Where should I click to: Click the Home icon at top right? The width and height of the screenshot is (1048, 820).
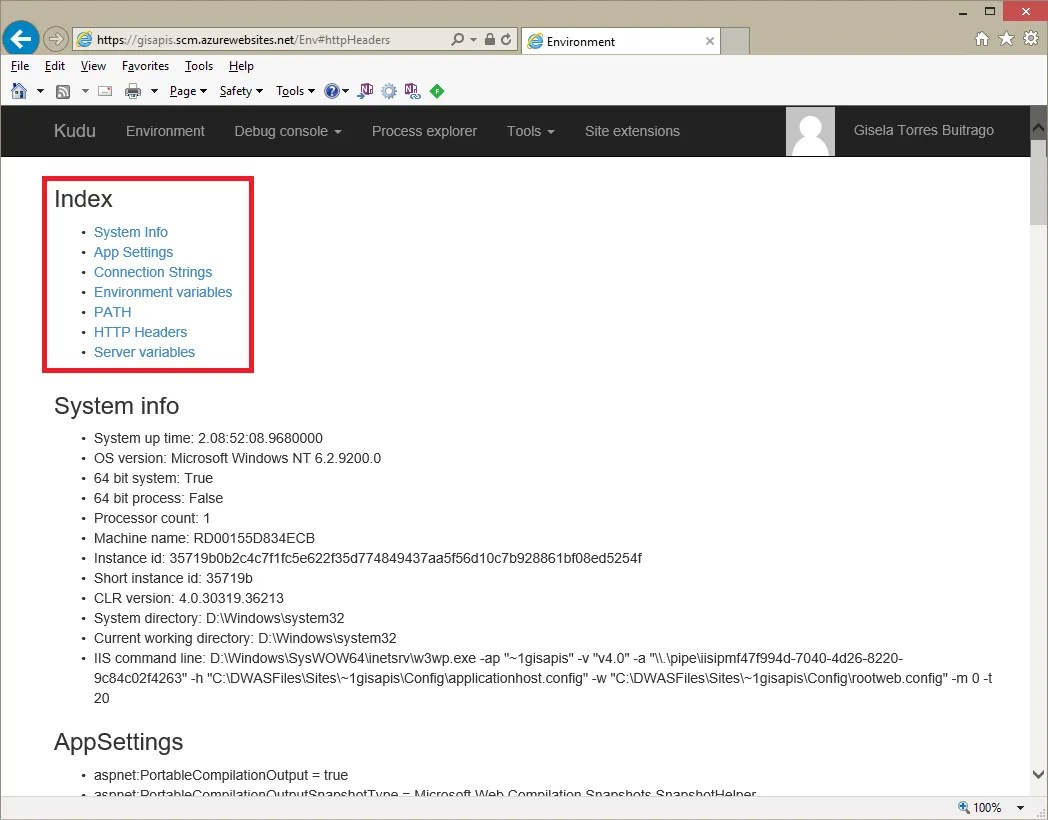coord(982,39)
